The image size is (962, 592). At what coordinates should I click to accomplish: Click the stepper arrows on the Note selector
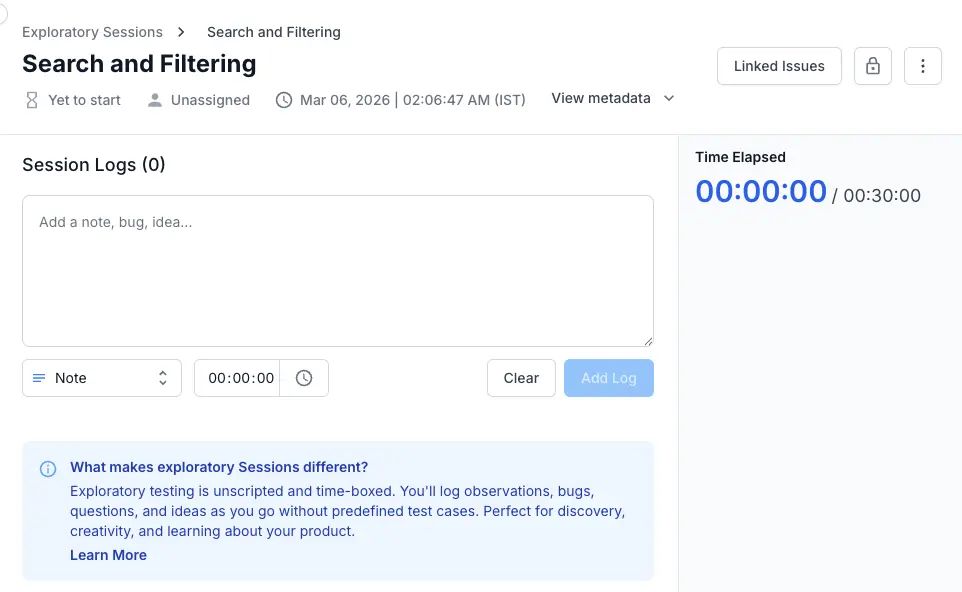pos(161,378)
